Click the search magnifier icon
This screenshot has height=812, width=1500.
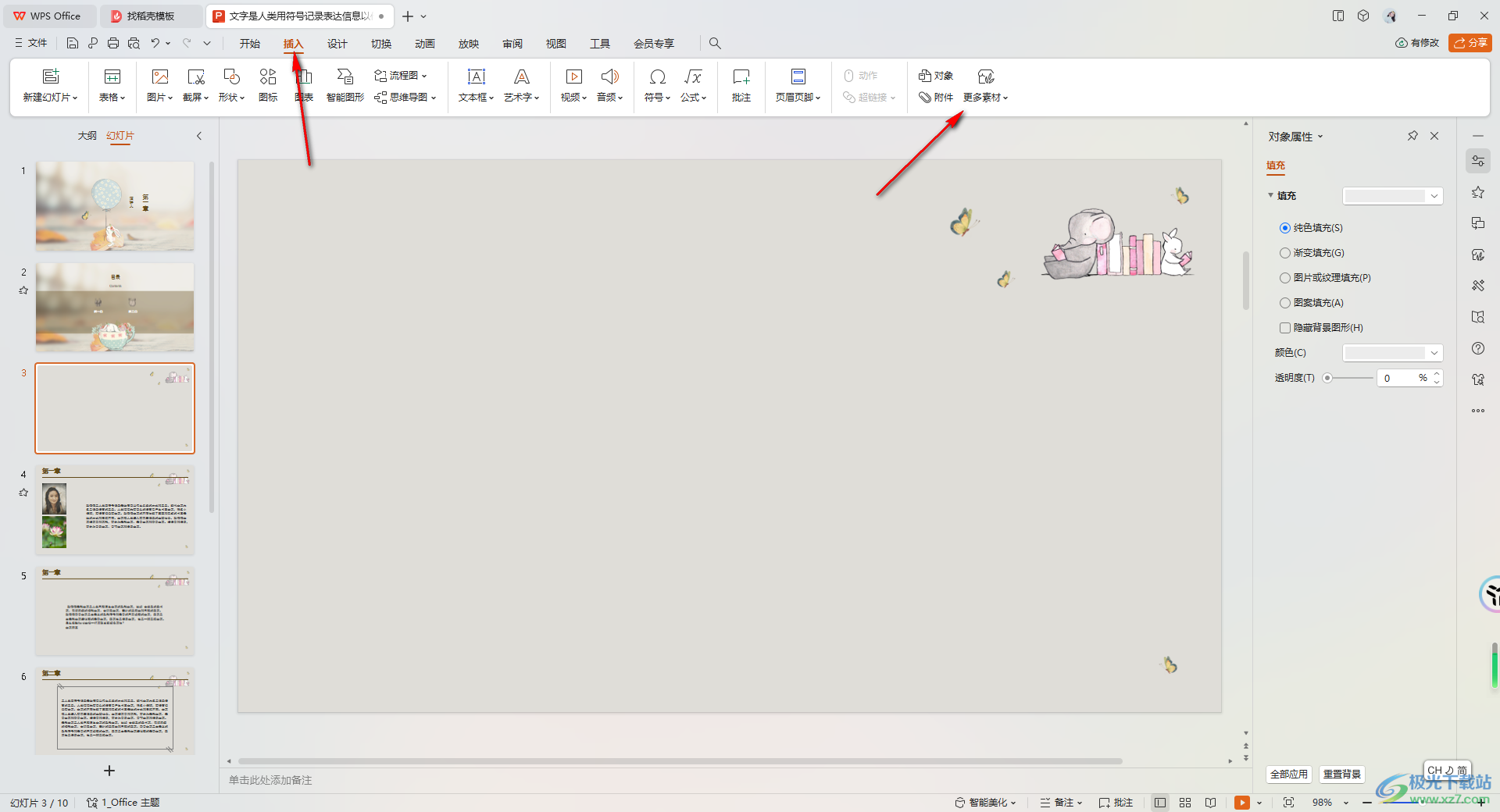pos(715,43)
